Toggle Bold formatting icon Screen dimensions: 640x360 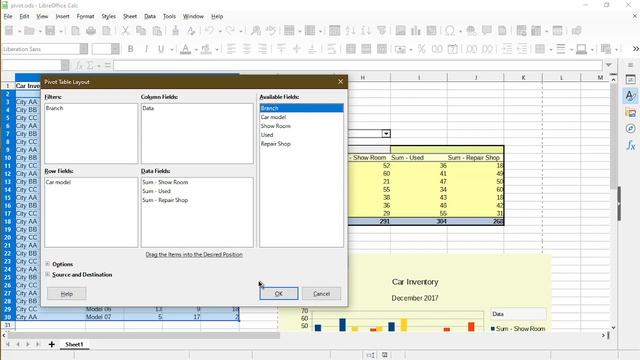(131, 49)
